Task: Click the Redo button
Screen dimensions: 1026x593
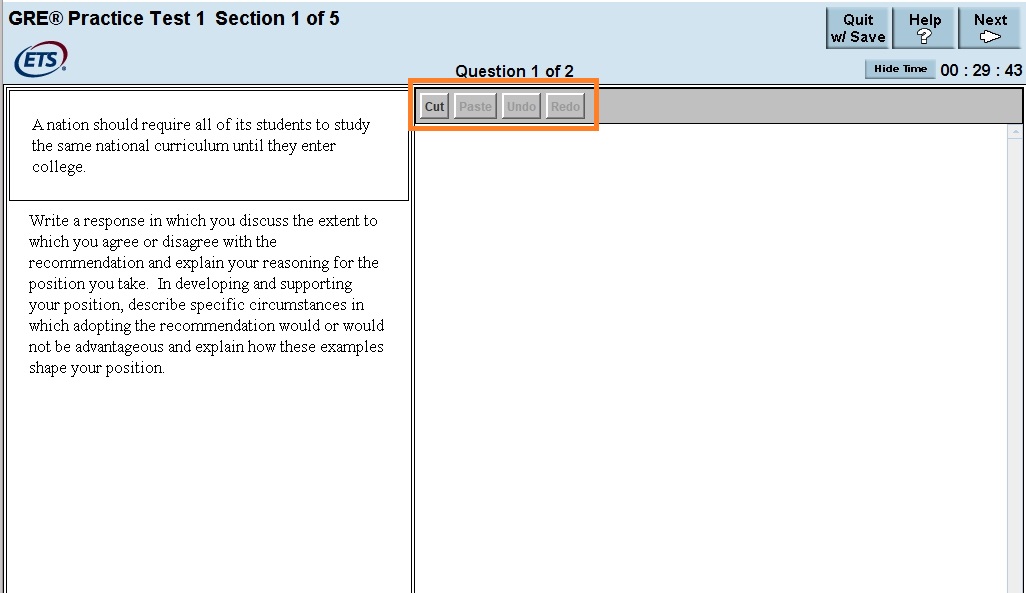Action: click(x=565, y=107)
